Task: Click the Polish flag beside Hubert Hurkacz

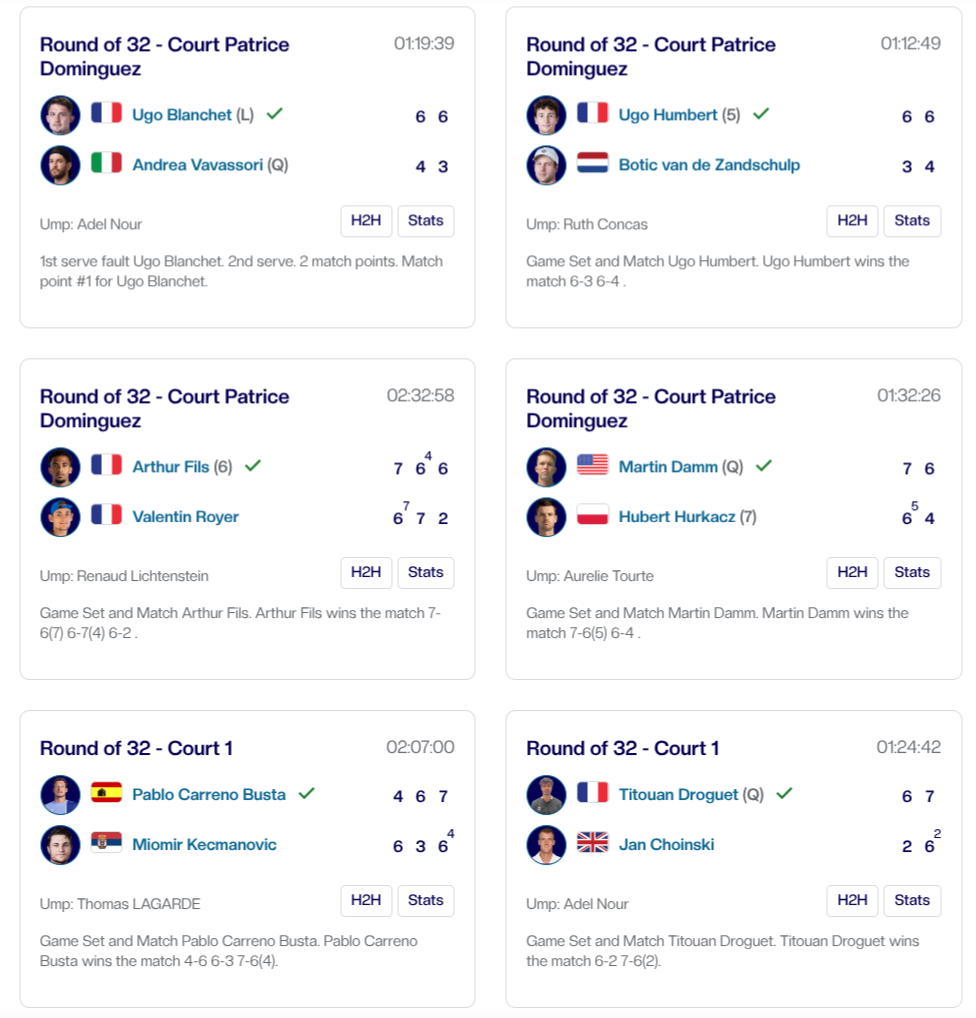Action: click(593, 517)
